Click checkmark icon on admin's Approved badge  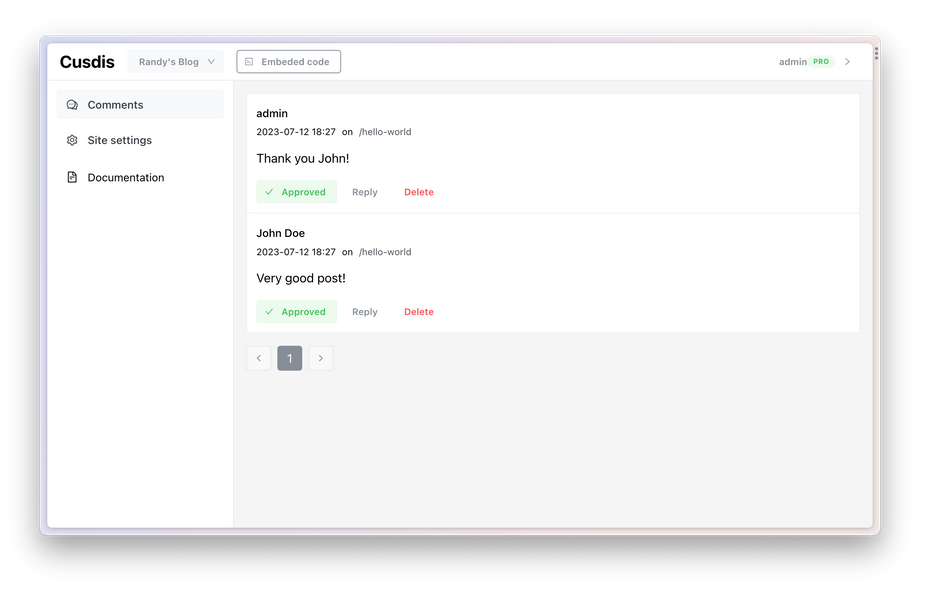[x=269, y=192]
